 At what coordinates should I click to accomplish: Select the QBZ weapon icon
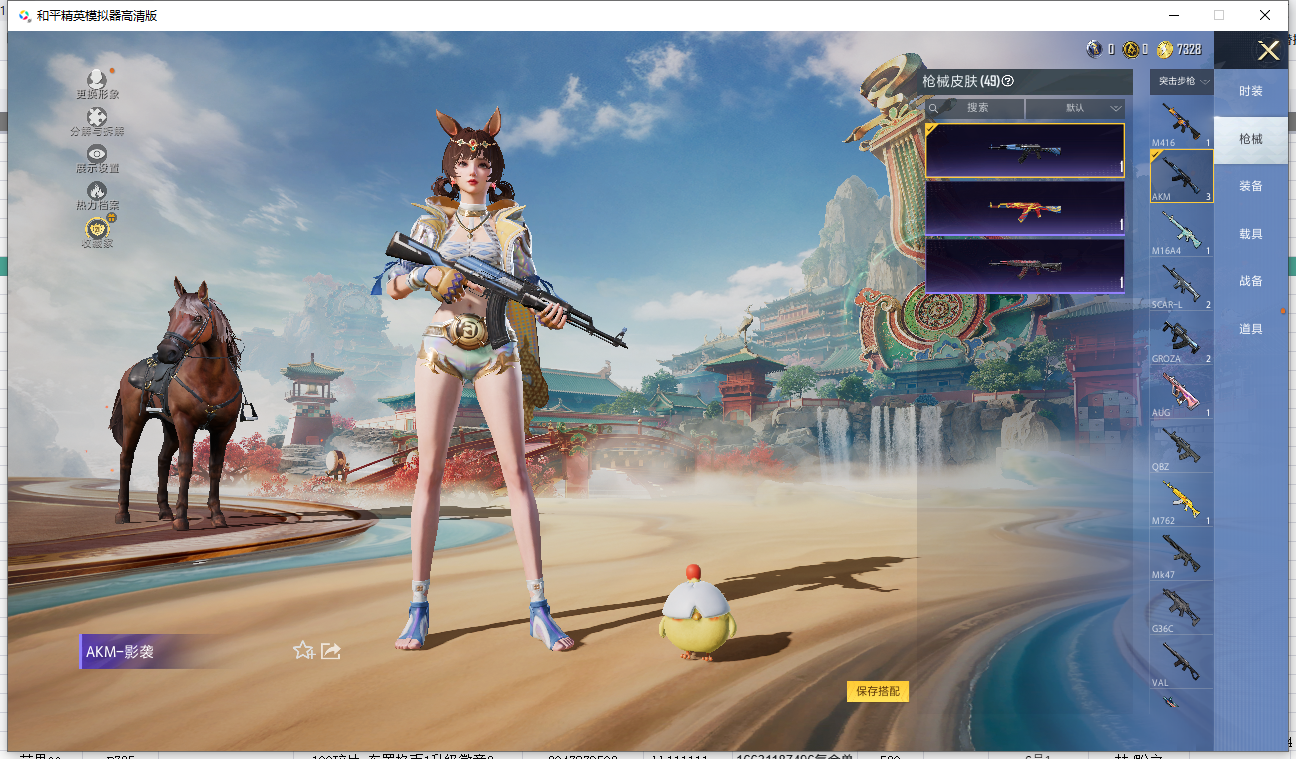(1181, 446)
